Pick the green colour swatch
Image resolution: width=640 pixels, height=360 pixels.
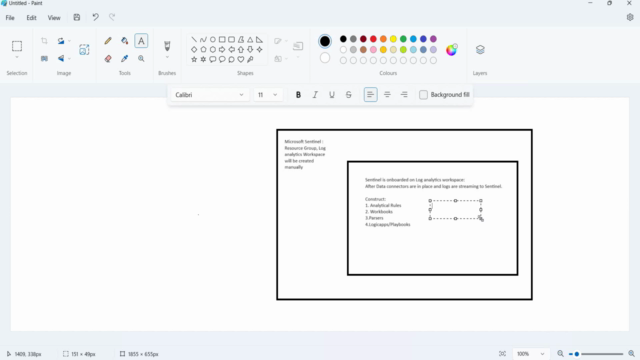point(403,39)
